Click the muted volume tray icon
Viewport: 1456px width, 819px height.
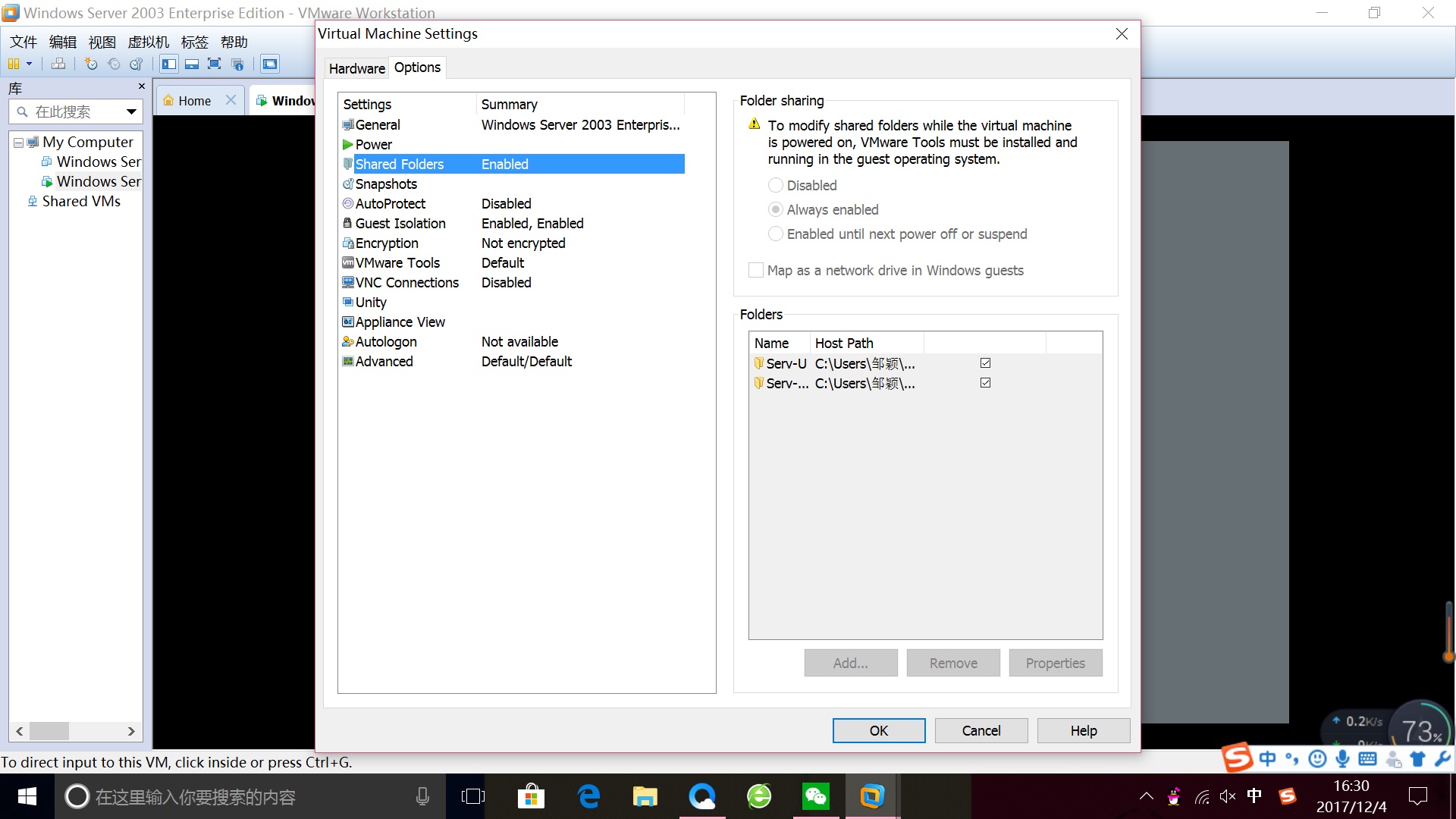pyautogui.click(x=1228, y=796)
